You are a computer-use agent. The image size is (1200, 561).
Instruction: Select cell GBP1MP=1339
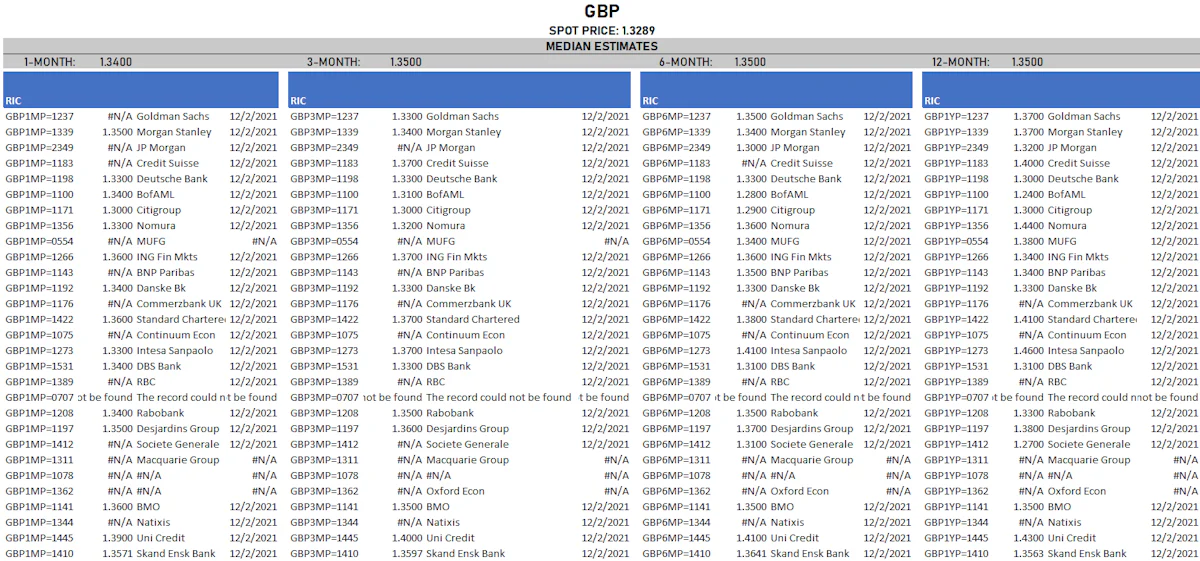coord(39,132)
